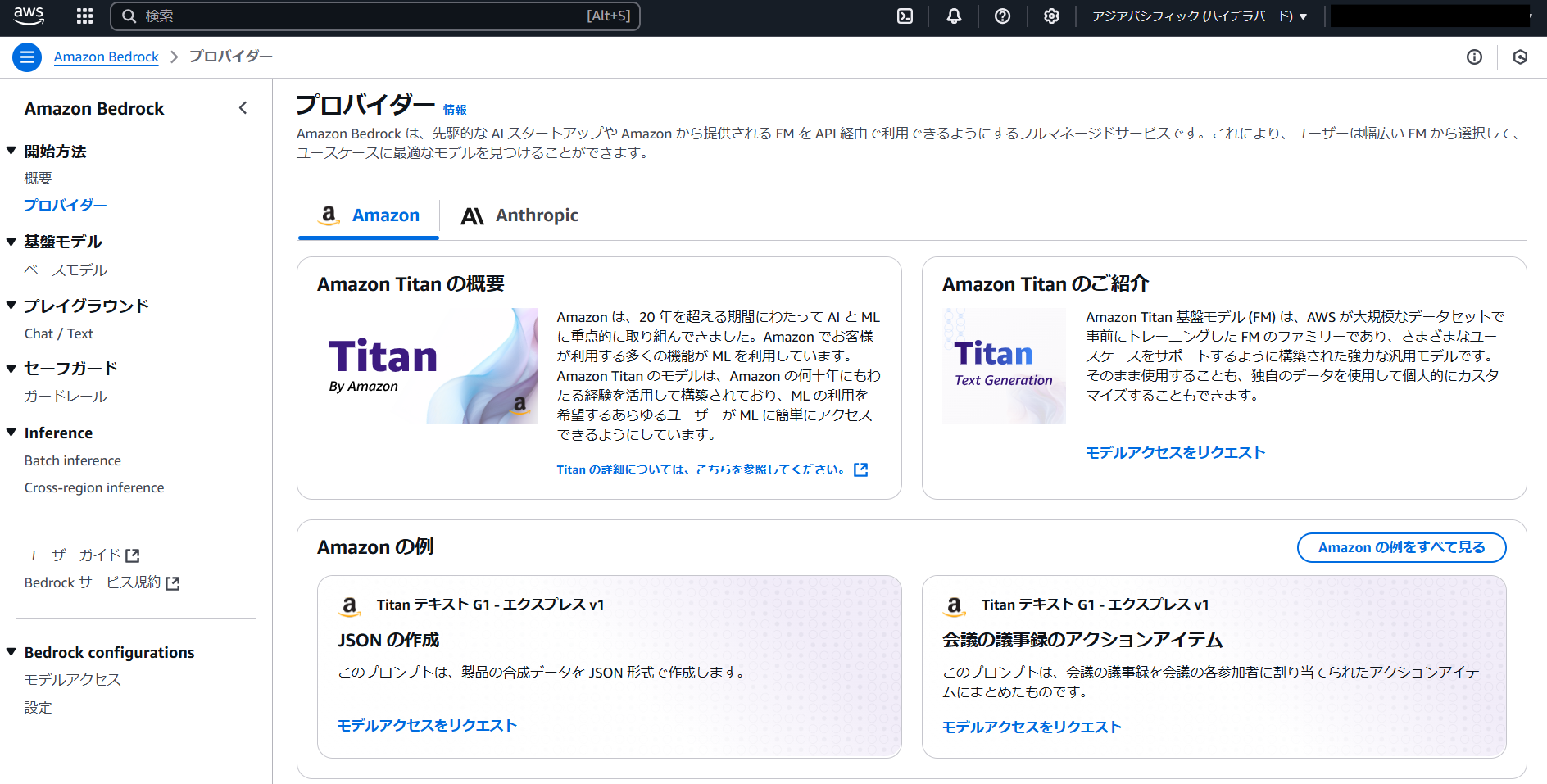Collapse the 基盤モデル section
This screenshot has width=1547, height=784.
click(11, 242)
